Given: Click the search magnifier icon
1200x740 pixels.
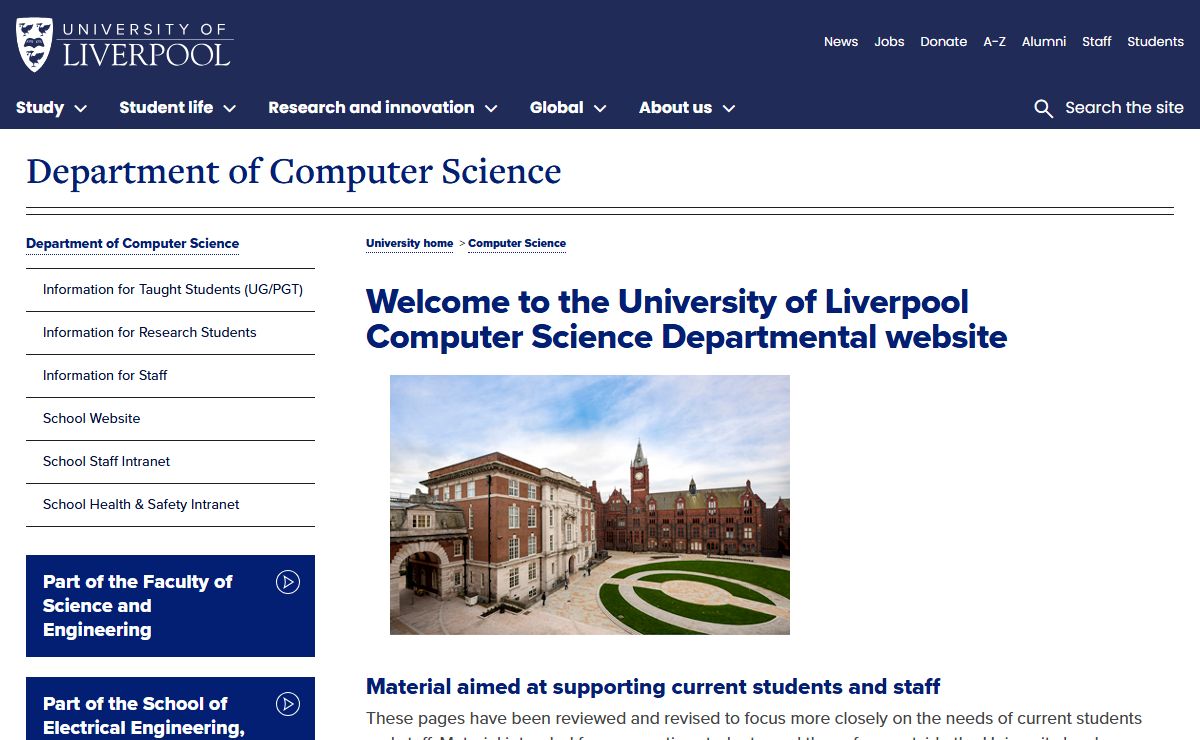Looking at the screenshot, I should pos(1043,108).
